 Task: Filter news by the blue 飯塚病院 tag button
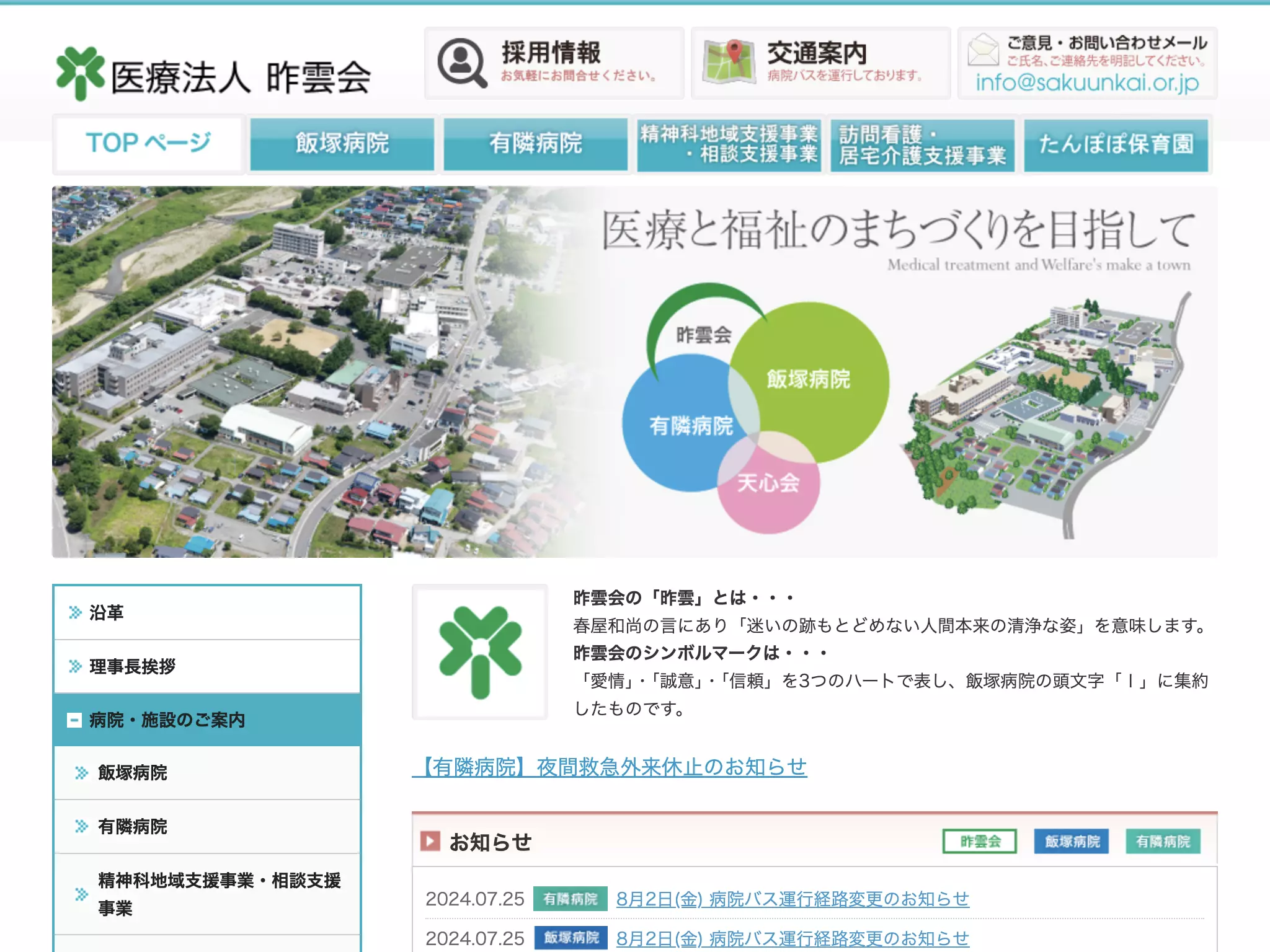pos(1072,842)
